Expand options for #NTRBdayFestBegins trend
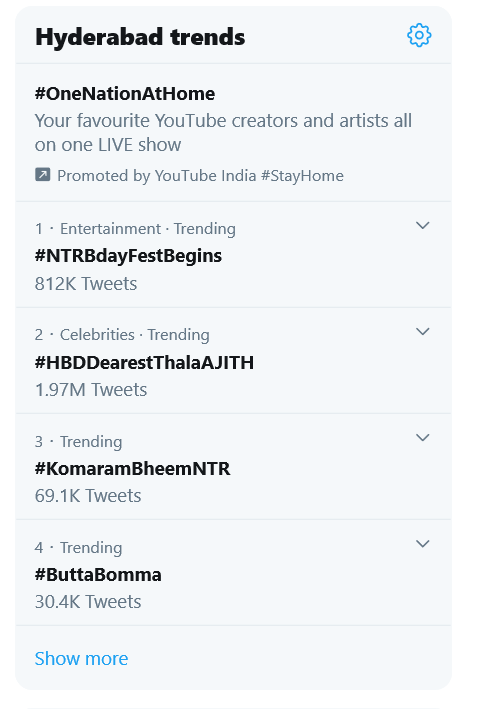This screenshot has height=709, width=489. pos(423,225)
